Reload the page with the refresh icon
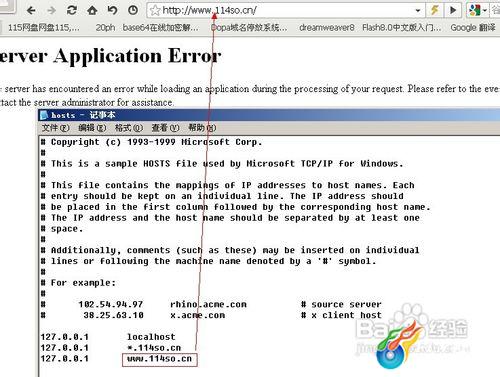 pos(72,11)
